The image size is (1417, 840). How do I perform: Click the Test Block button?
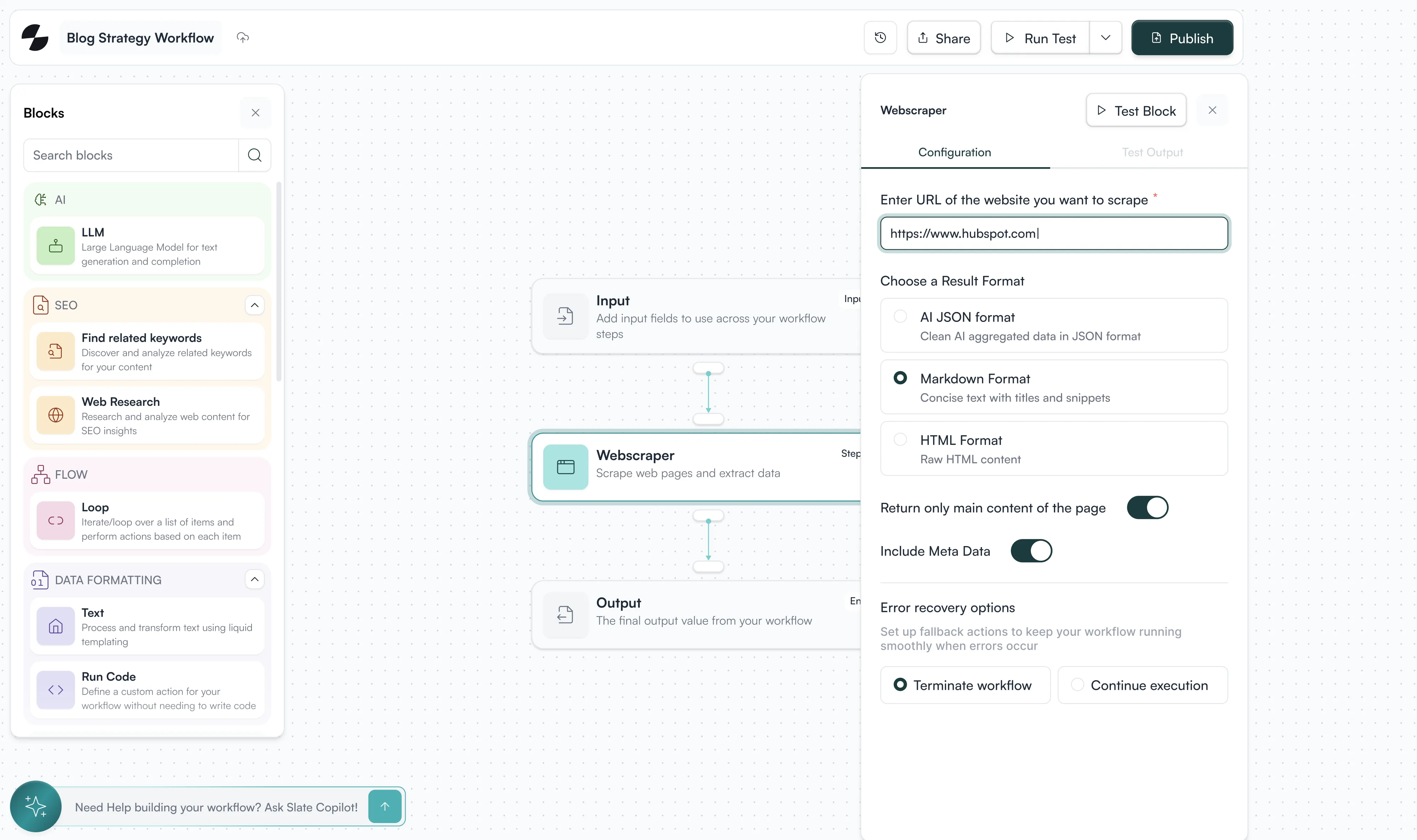click(x=1136, y=110)
